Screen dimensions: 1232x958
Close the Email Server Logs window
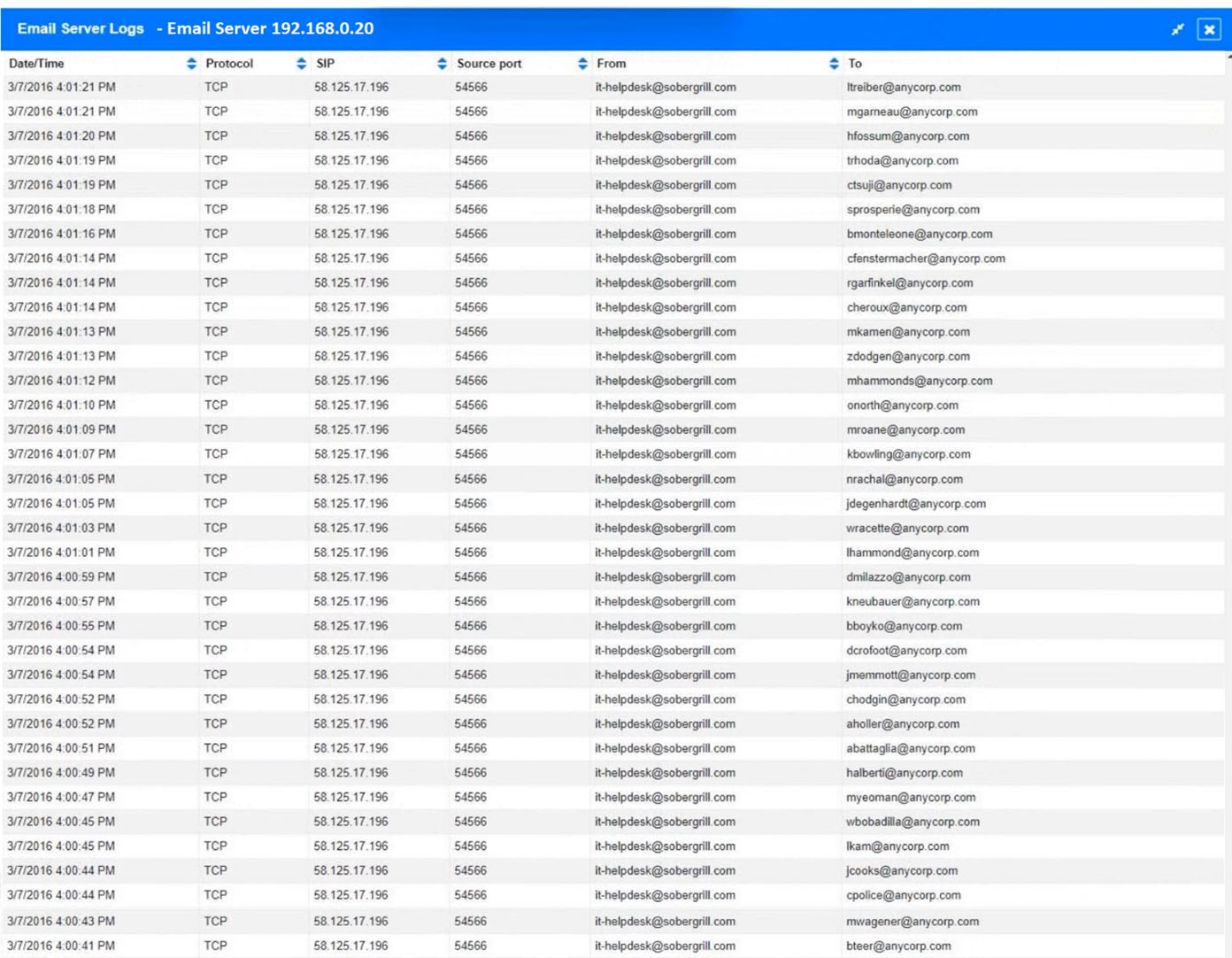coord(1209,29)
